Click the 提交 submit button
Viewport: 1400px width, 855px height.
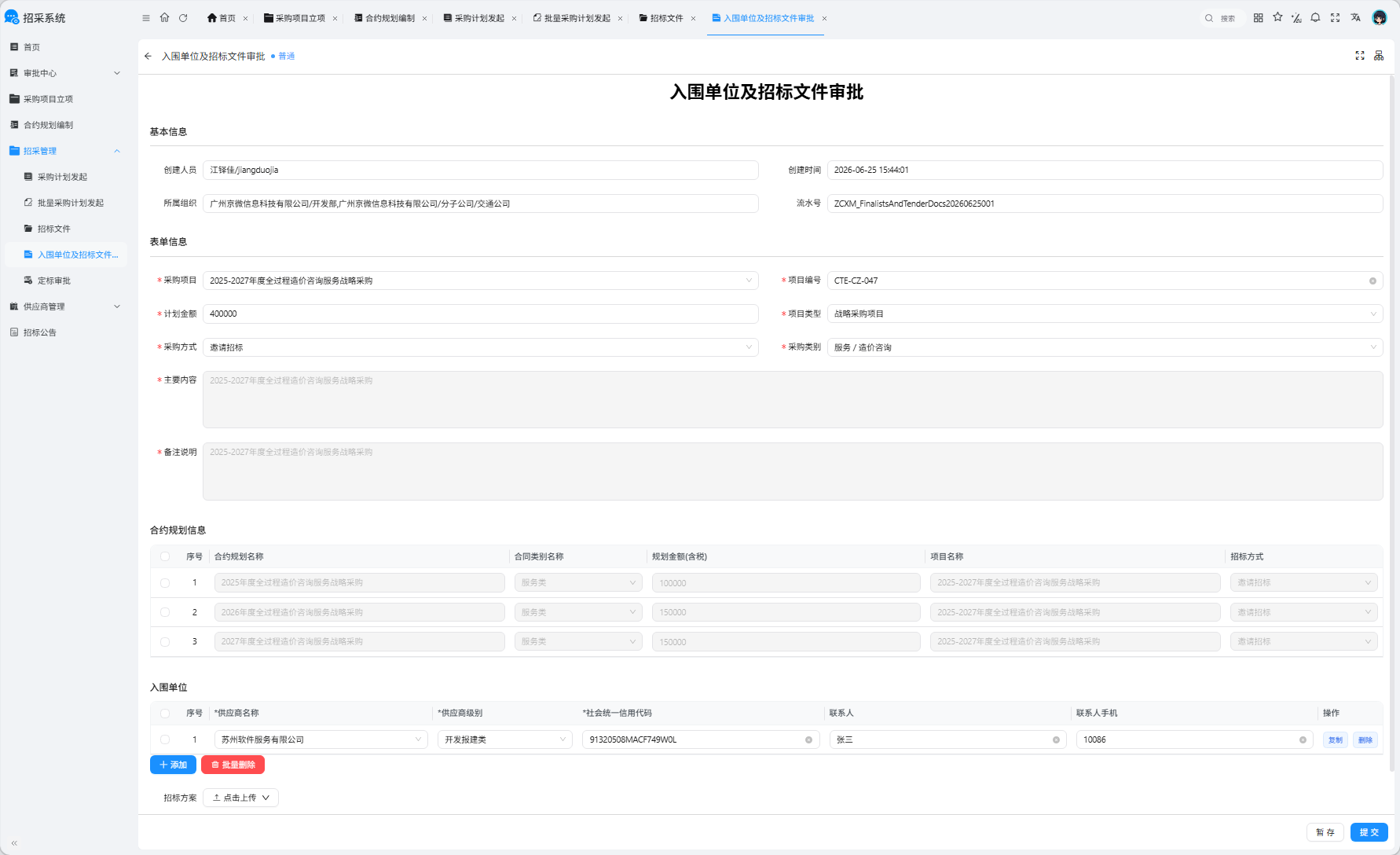(x=1369, y=832)
